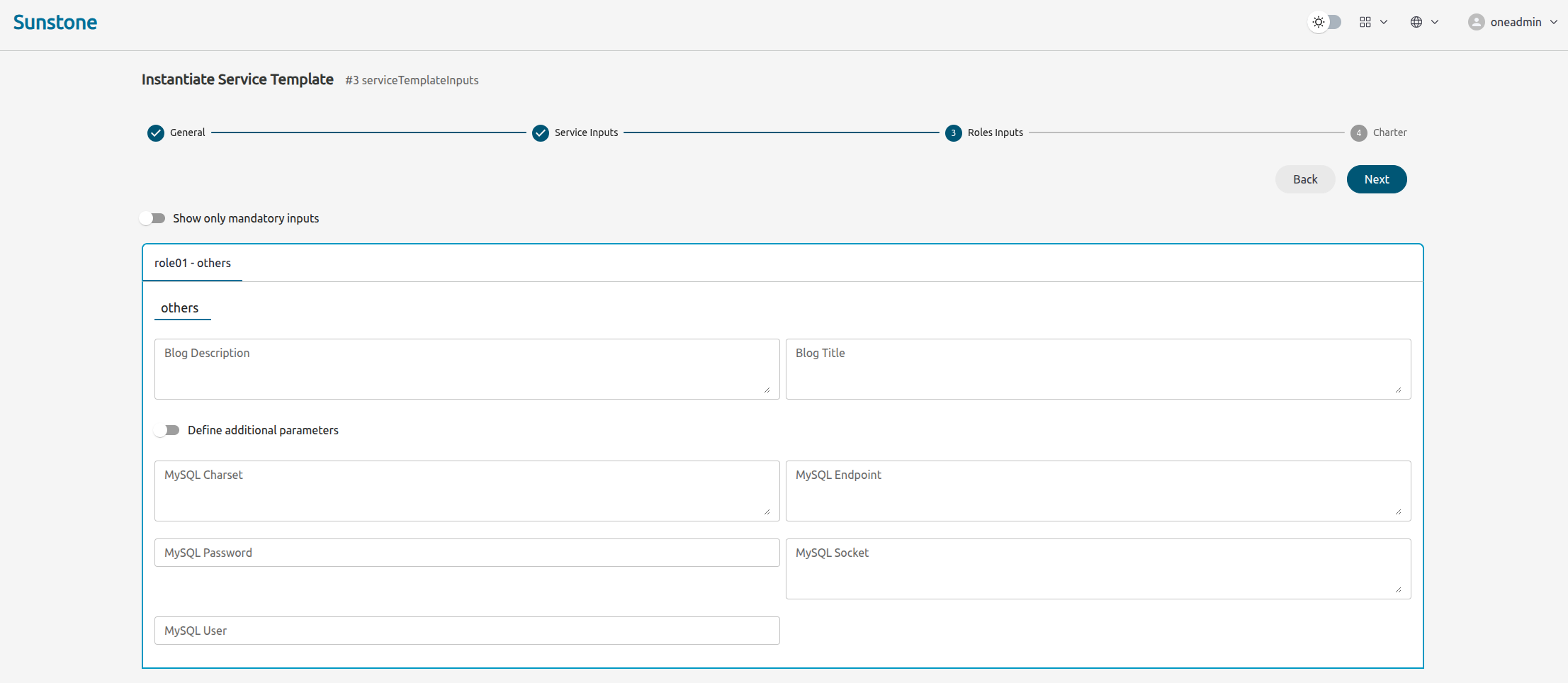This screenshot has height=683, width=1568.
Task: Click the Service Inputs completed step icon
Action: coord(541,132)
